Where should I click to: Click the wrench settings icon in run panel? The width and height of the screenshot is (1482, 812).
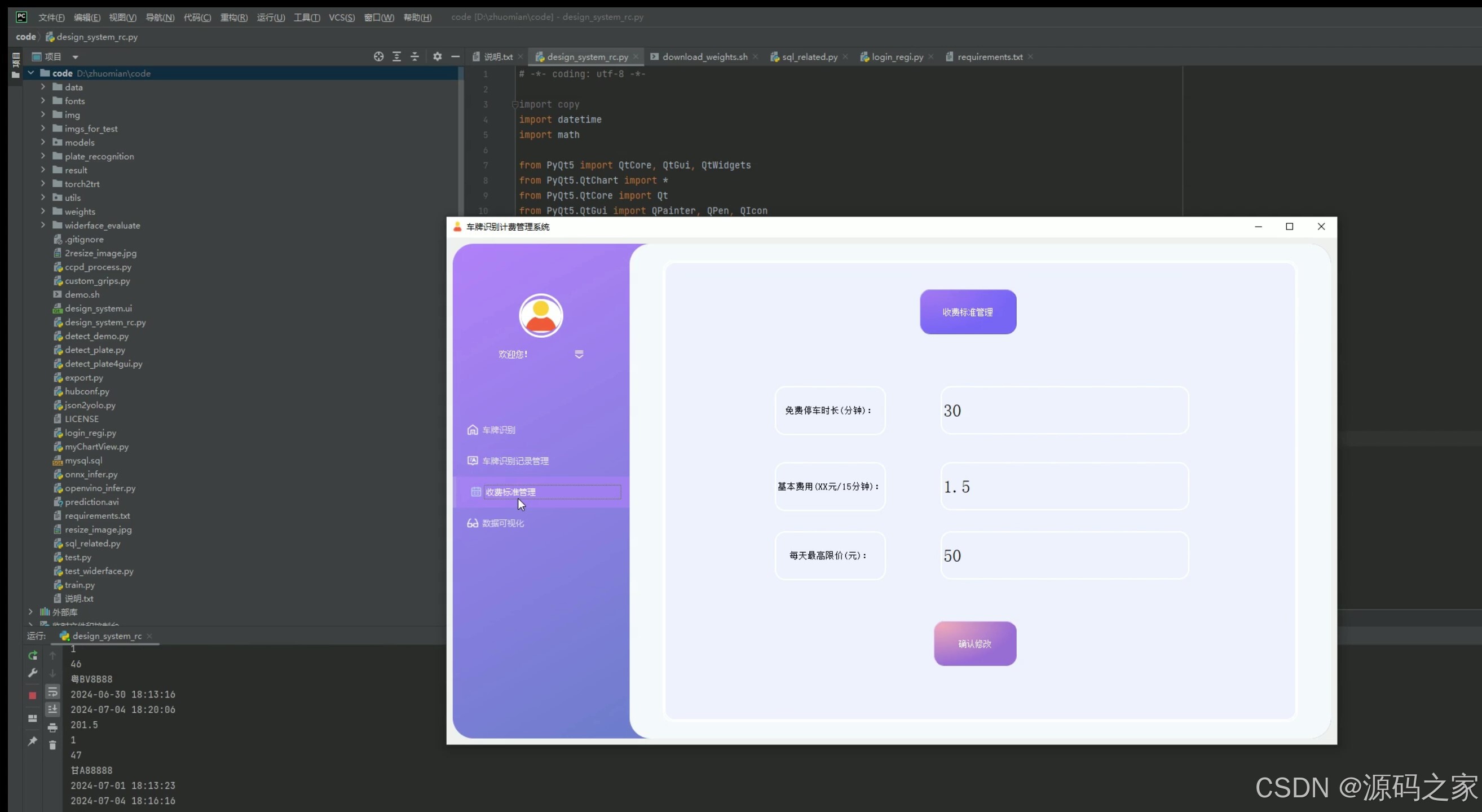tap(33, 673)
